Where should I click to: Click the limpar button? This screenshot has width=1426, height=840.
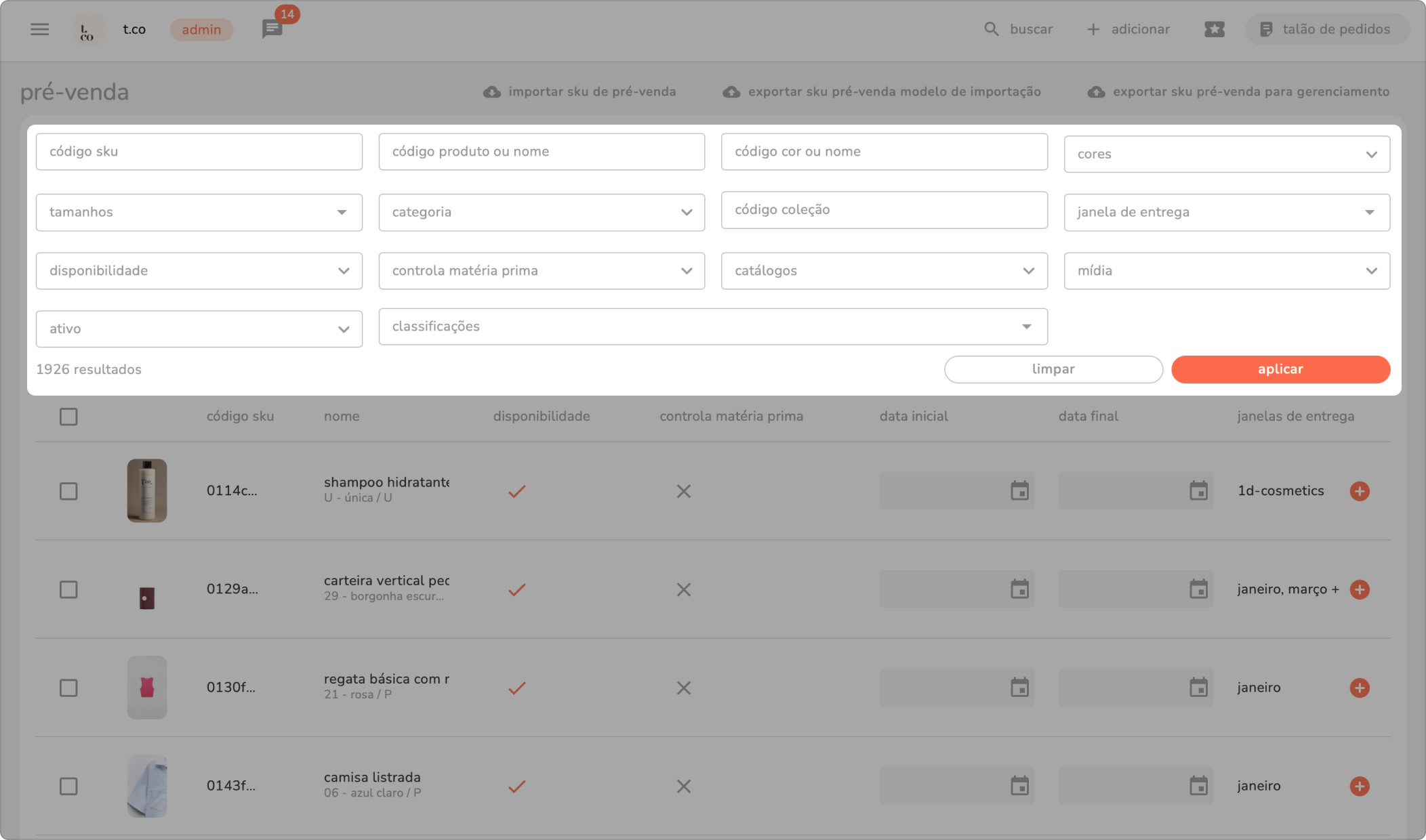pyautogui.click(x=1053, y=369)
